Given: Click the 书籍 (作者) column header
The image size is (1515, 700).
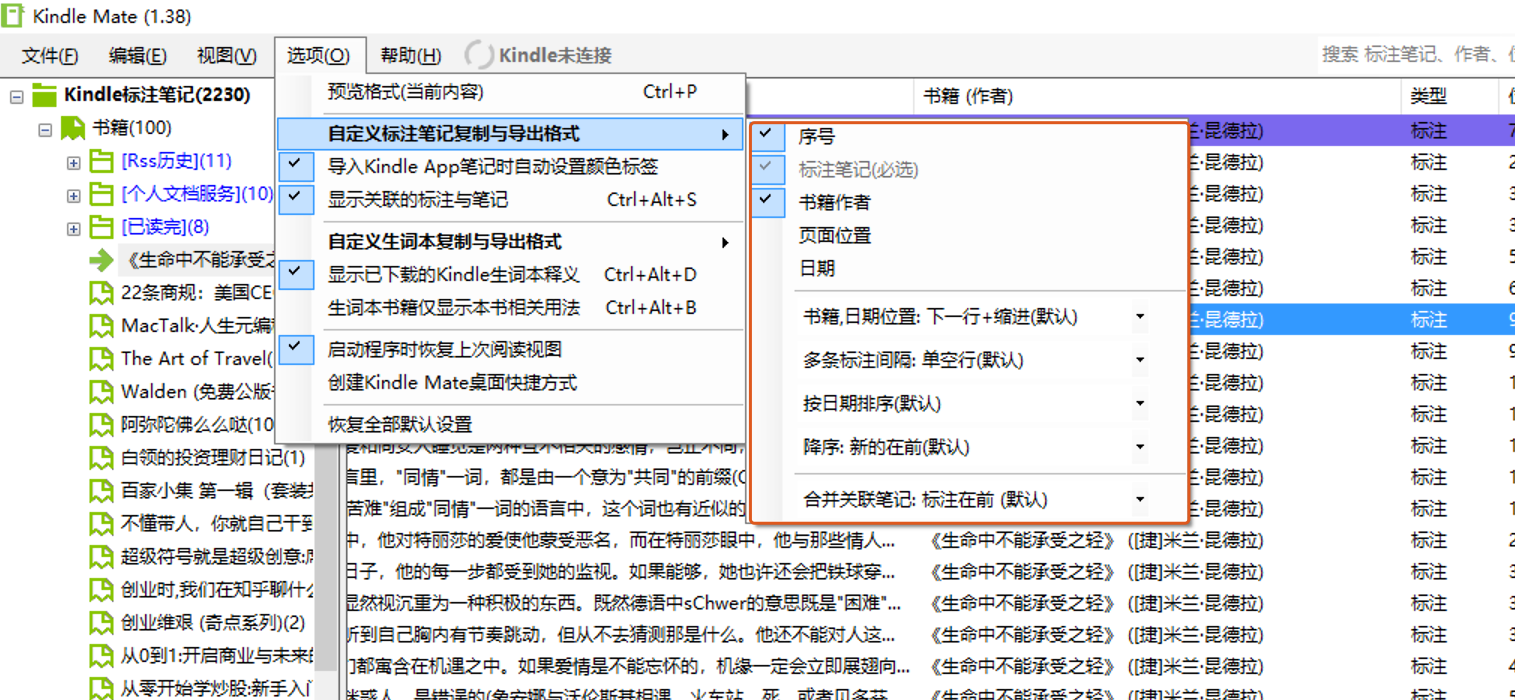Looking at the screenshot, I should pyautogui.click(x=967, y=96).
